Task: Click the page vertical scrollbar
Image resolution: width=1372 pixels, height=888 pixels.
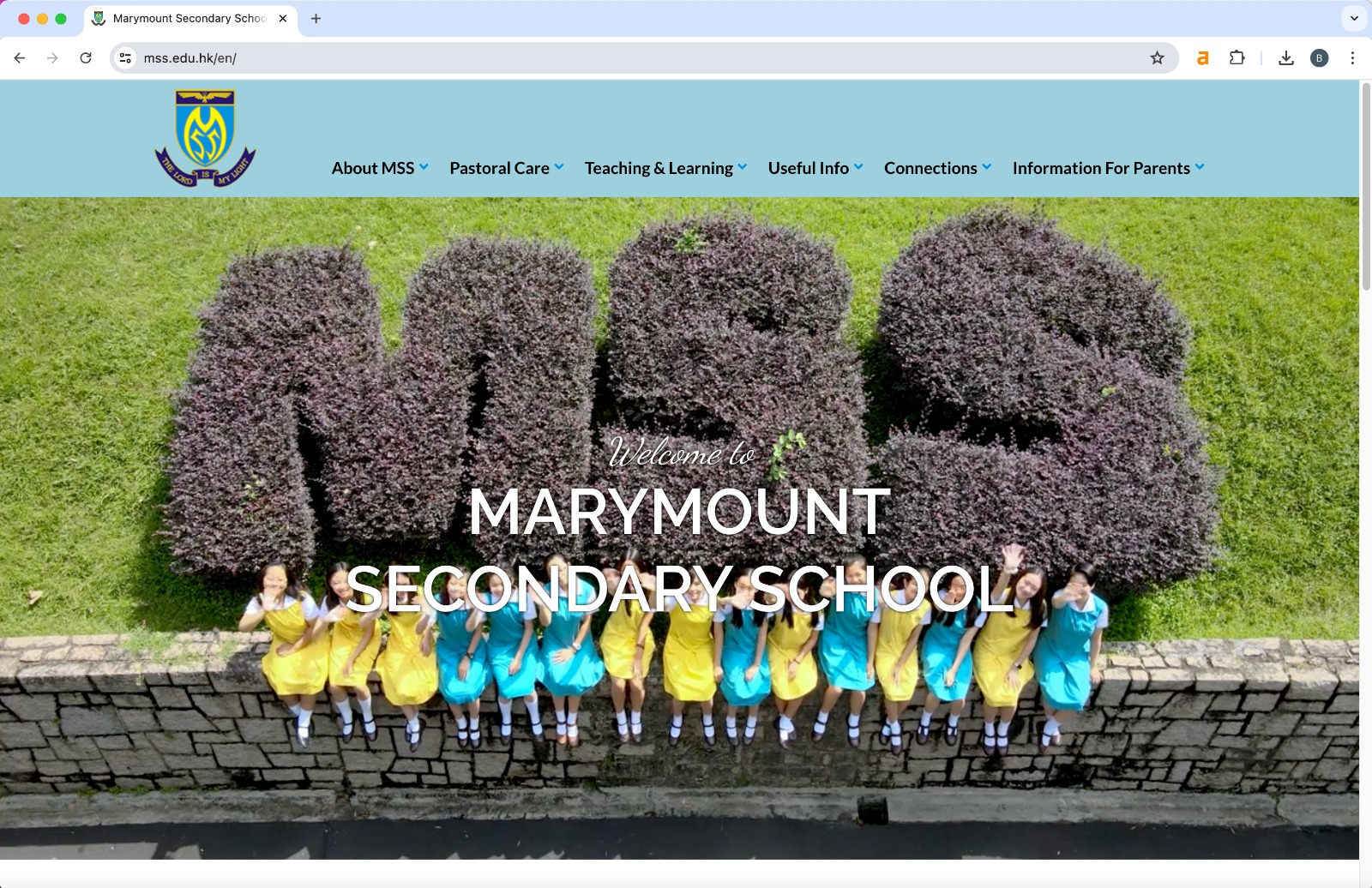Action: (1365, 186)
